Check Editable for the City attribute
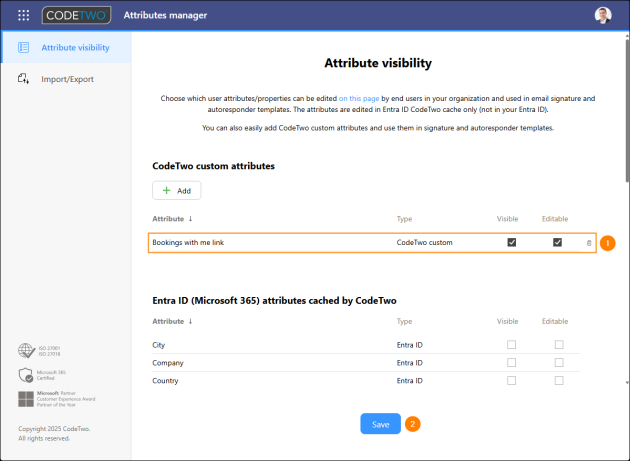This screenshot has height=461, width=630. tap(559, 345)
